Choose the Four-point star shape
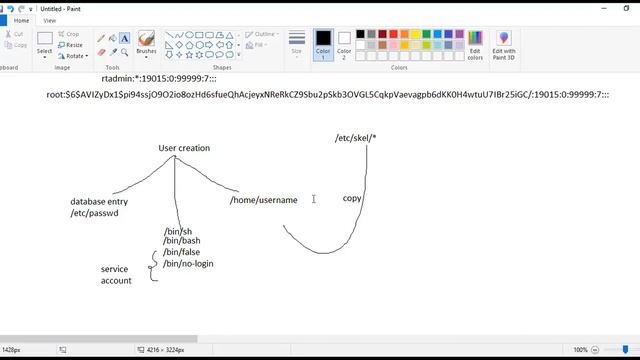 tap(179, 55)
